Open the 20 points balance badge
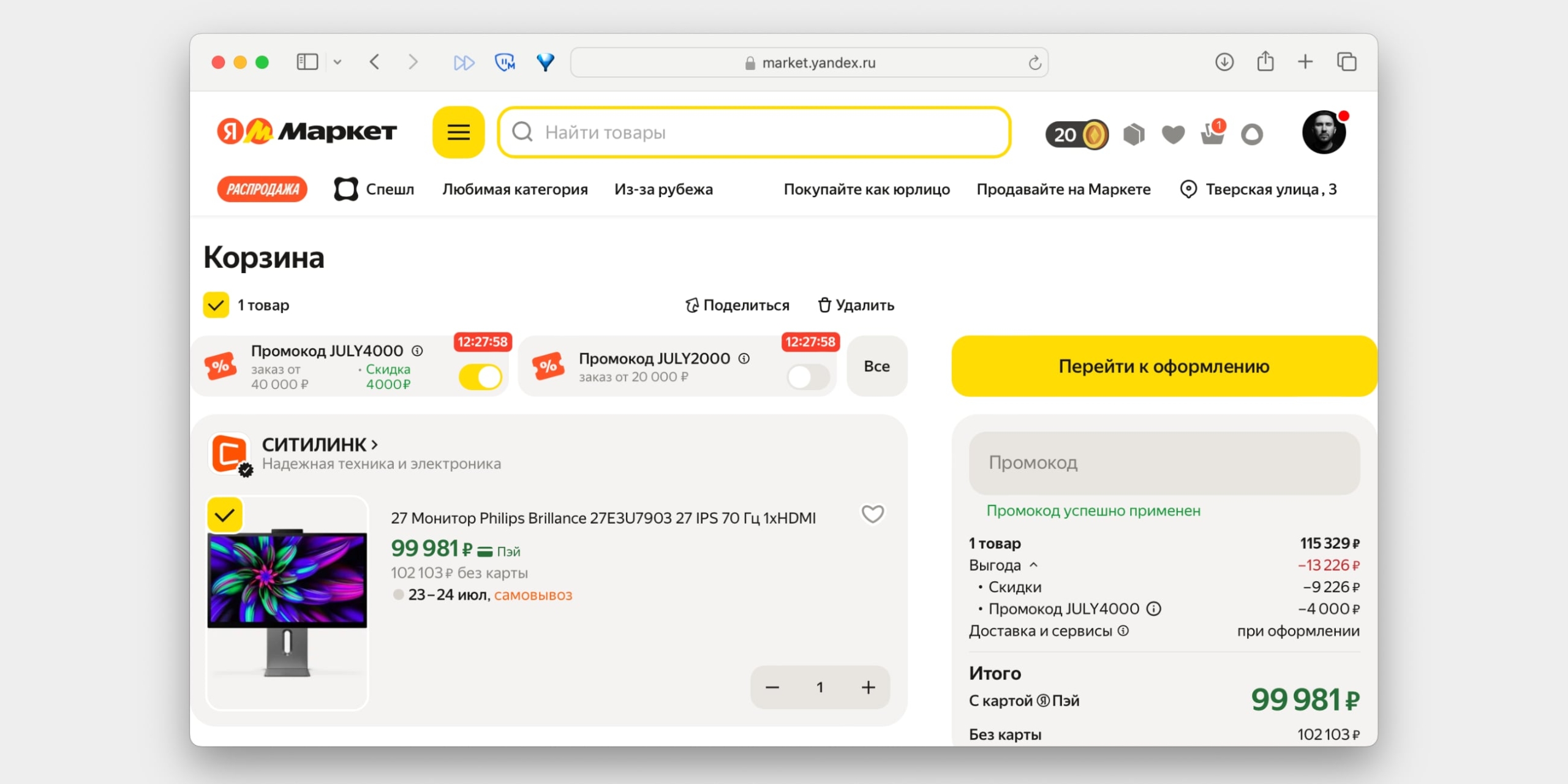1568x784 pixels. 1077,134
